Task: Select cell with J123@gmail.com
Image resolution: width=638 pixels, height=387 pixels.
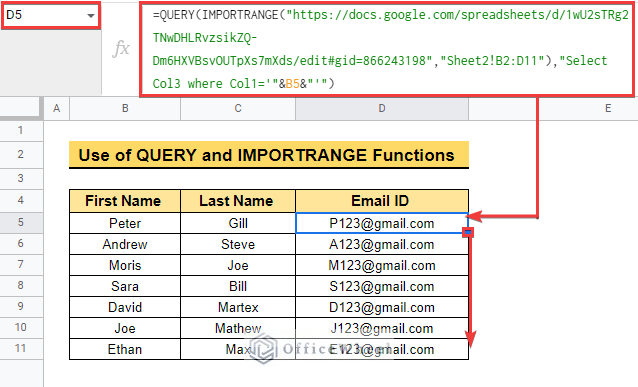Action: pos(382,328)
